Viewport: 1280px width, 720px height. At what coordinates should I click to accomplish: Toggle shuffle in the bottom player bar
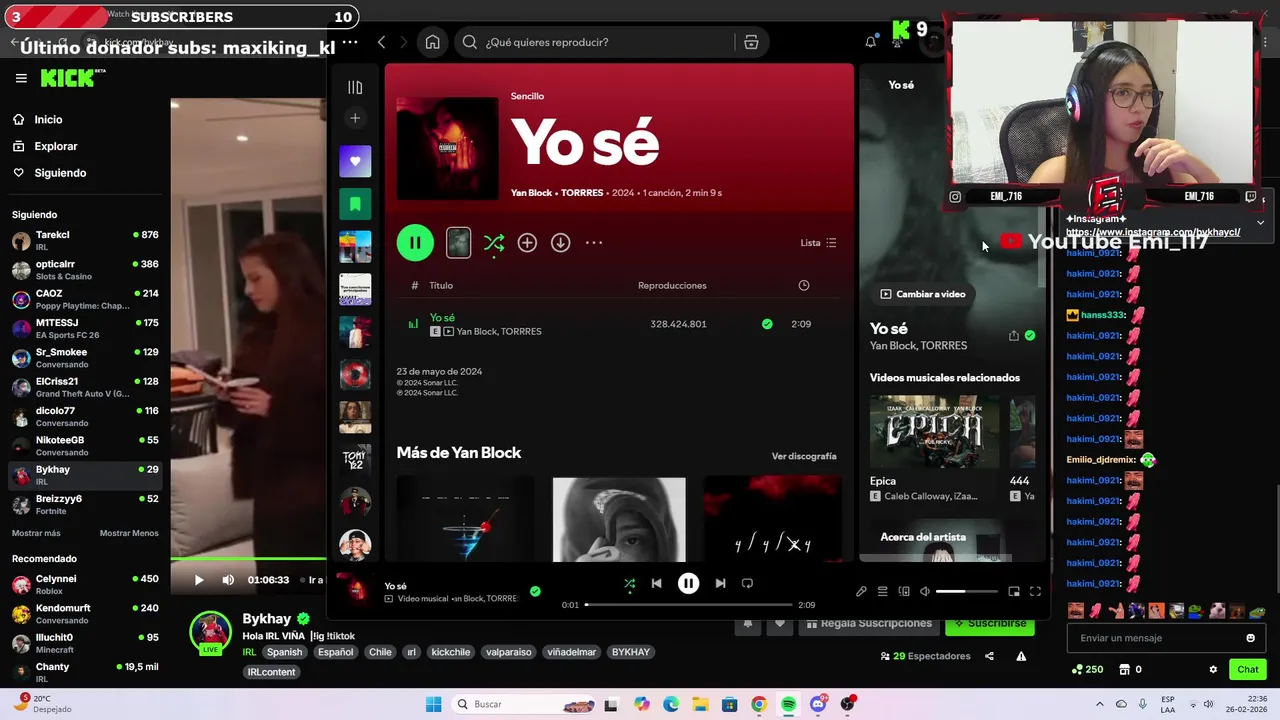629,583
